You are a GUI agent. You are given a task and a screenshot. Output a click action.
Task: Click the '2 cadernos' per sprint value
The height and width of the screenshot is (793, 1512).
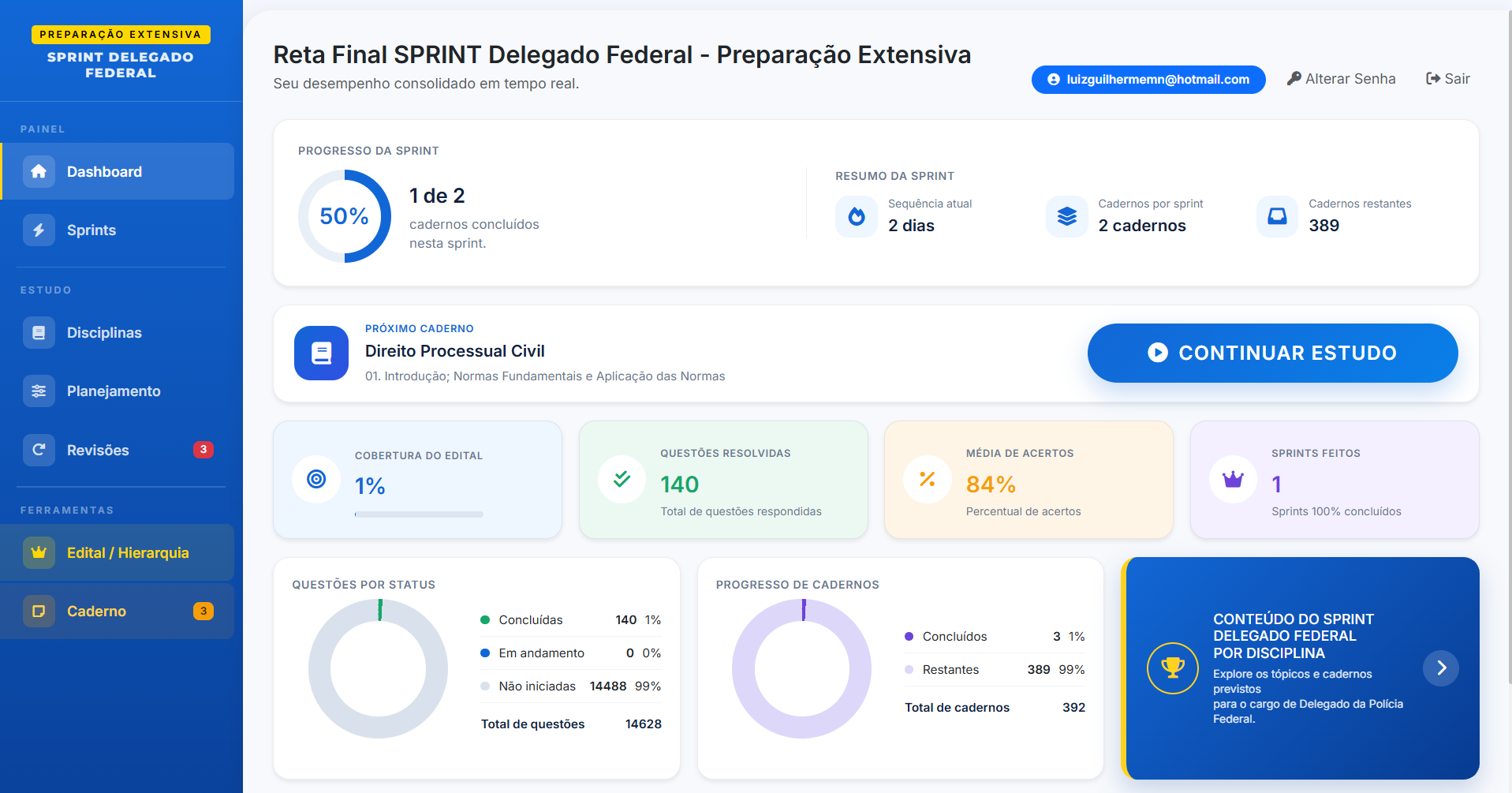tap(1142, 226)
